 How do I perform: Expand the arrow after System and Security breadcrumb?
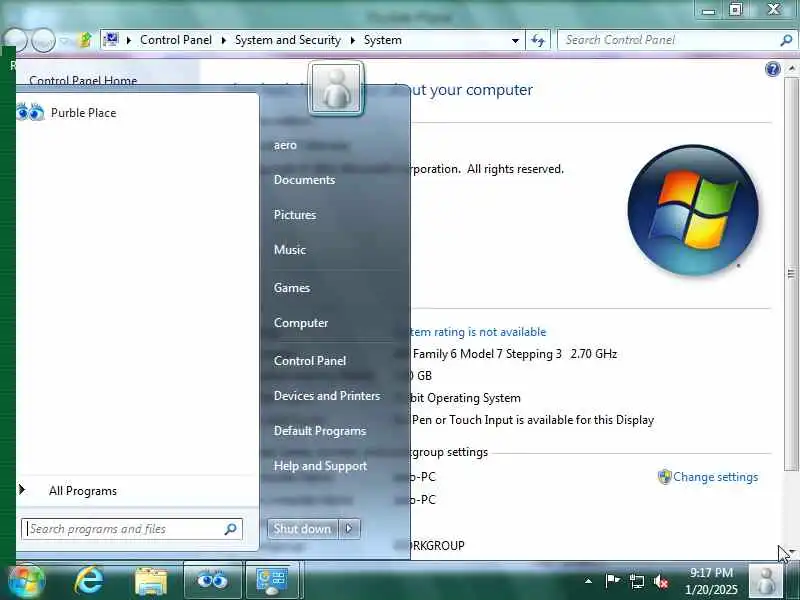(352, 40)
